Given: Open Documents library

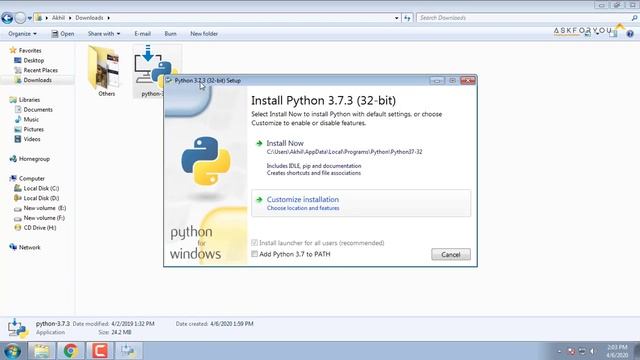Looking at the screenshot, I should [38, 109].
